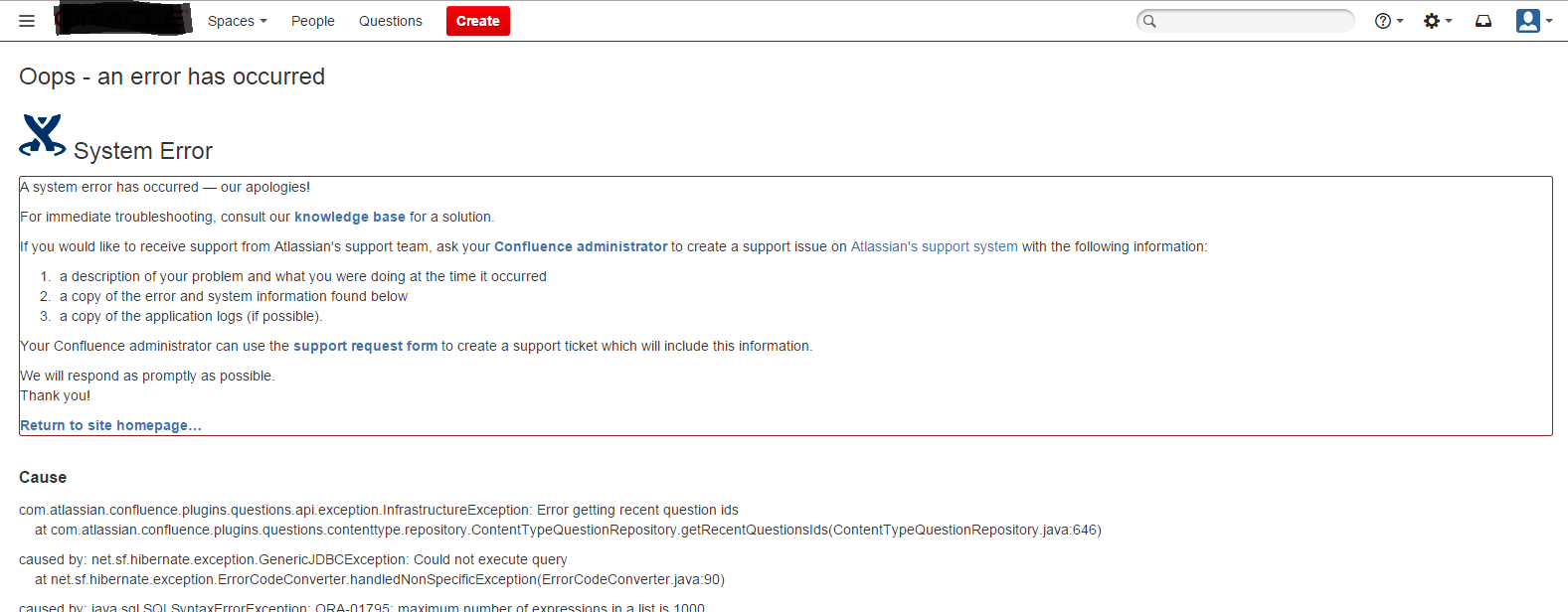
Task: Go to the Questions section
Action: click(x=391, y=21)
